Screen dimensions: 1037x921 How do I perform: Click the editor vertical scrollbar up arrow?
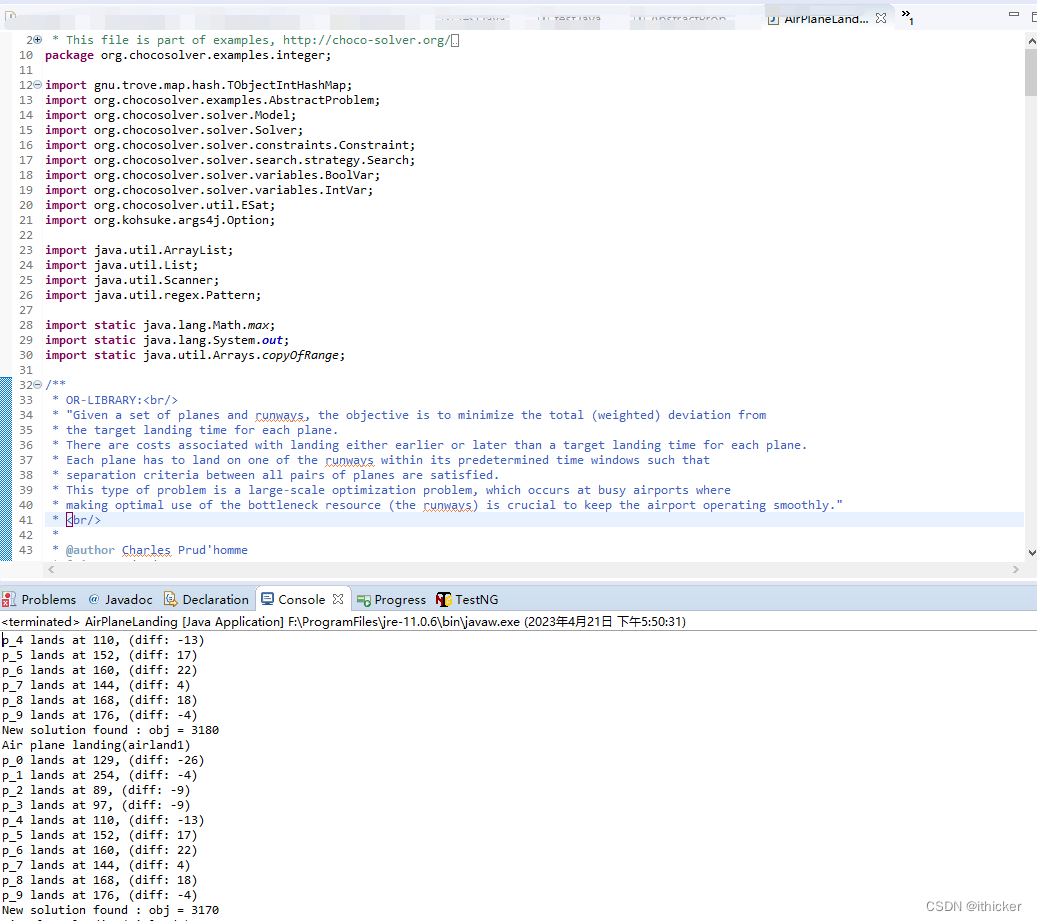(x=1031, y=41)
